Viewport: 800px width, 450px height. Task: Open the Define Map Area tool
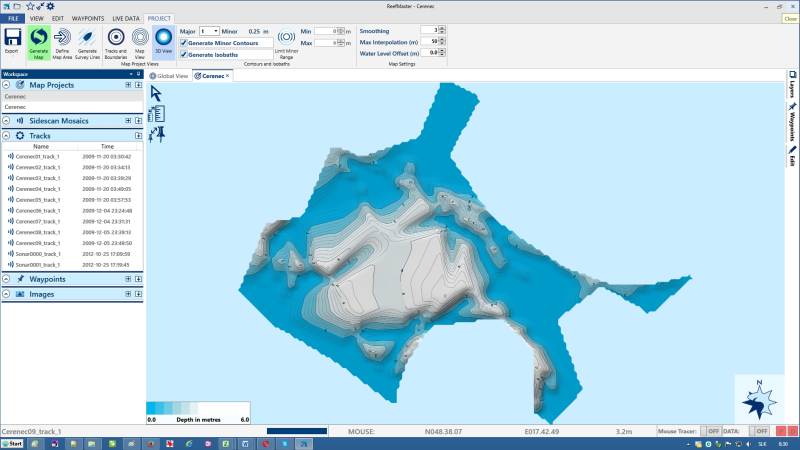62,38
